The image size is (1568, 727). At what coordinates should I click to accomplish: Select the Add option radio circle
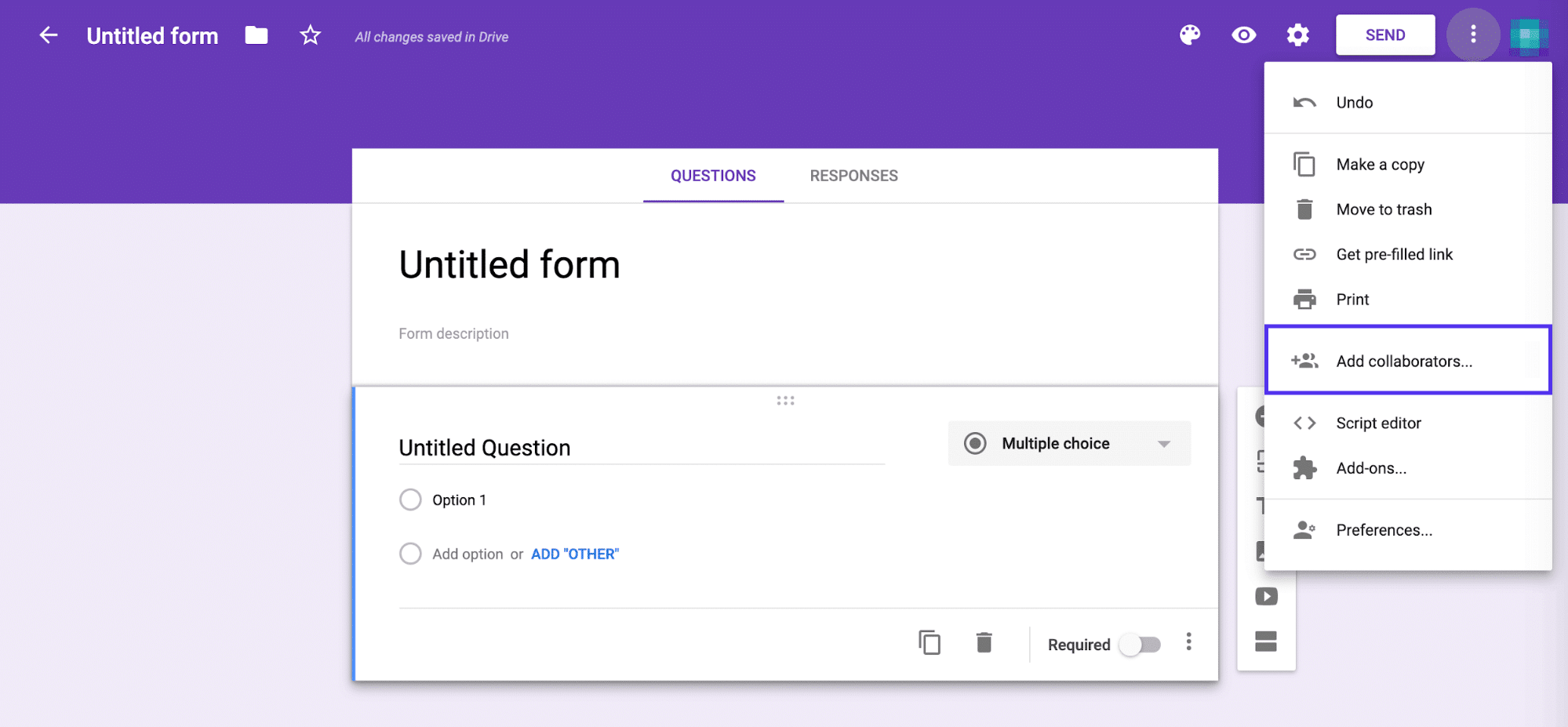coord(409,554)
